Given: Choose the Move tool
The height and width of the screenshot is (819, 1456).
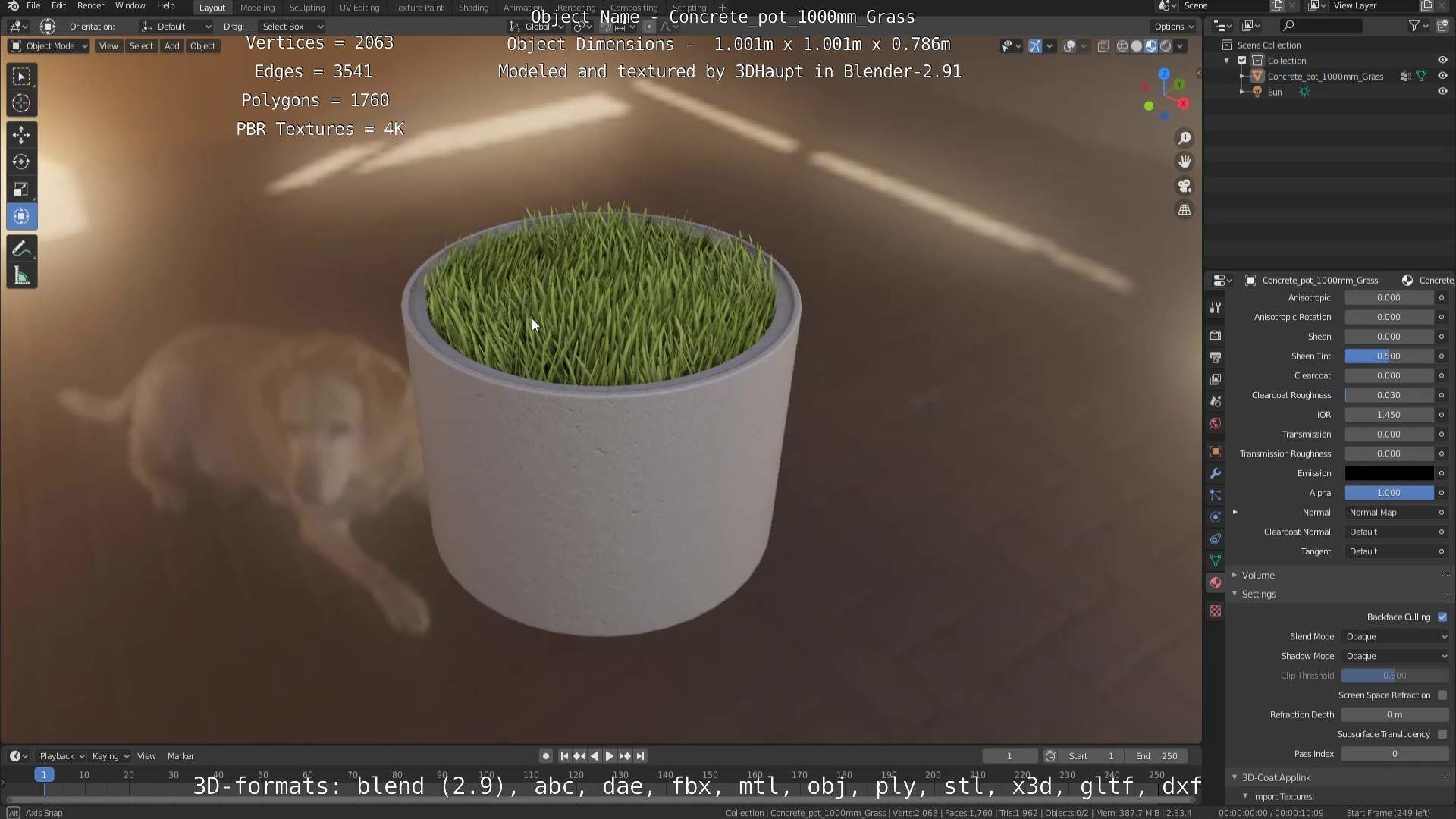Looking at the screenshot, I should (21, 135).
